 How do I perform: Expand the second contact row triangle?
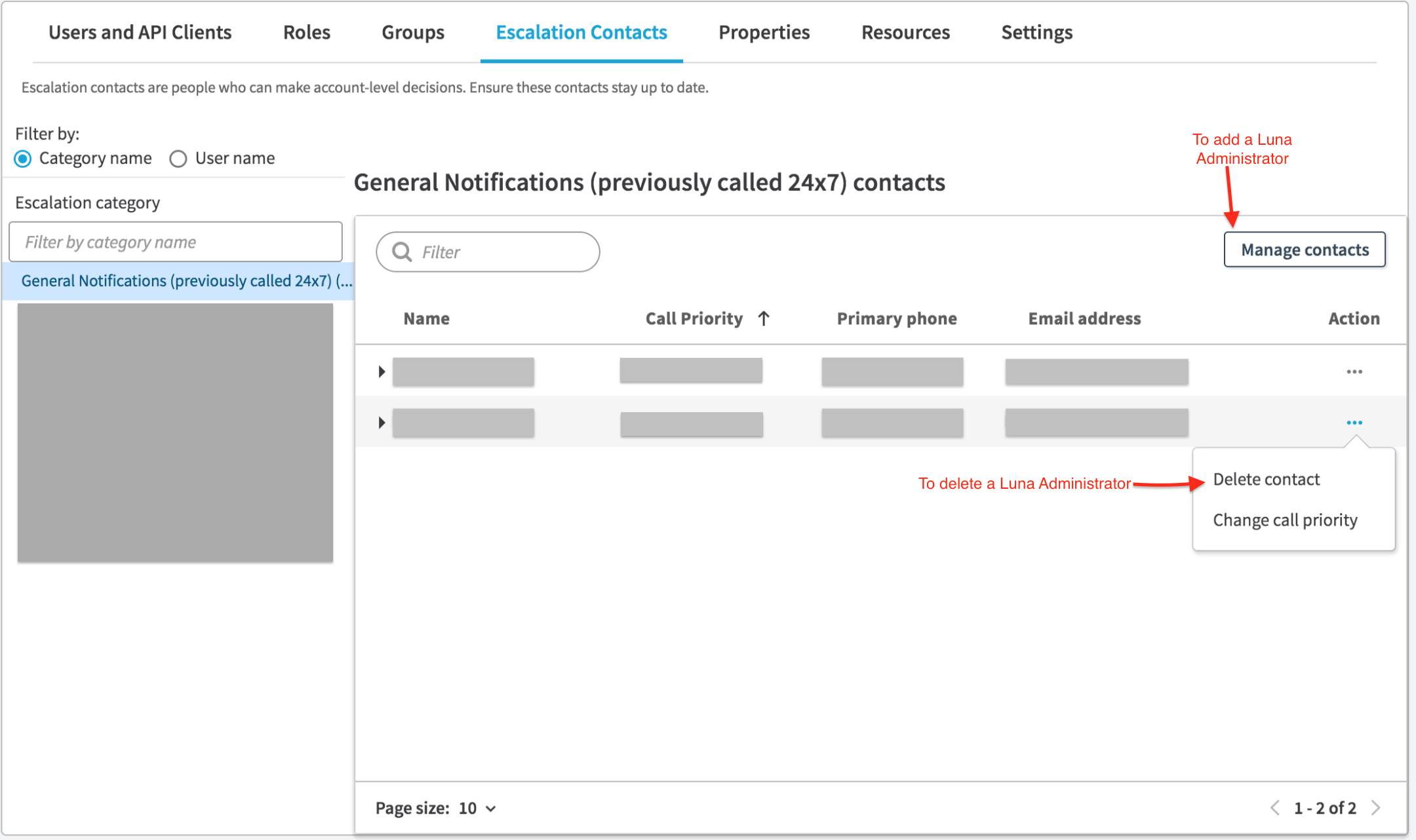[382, 422]
